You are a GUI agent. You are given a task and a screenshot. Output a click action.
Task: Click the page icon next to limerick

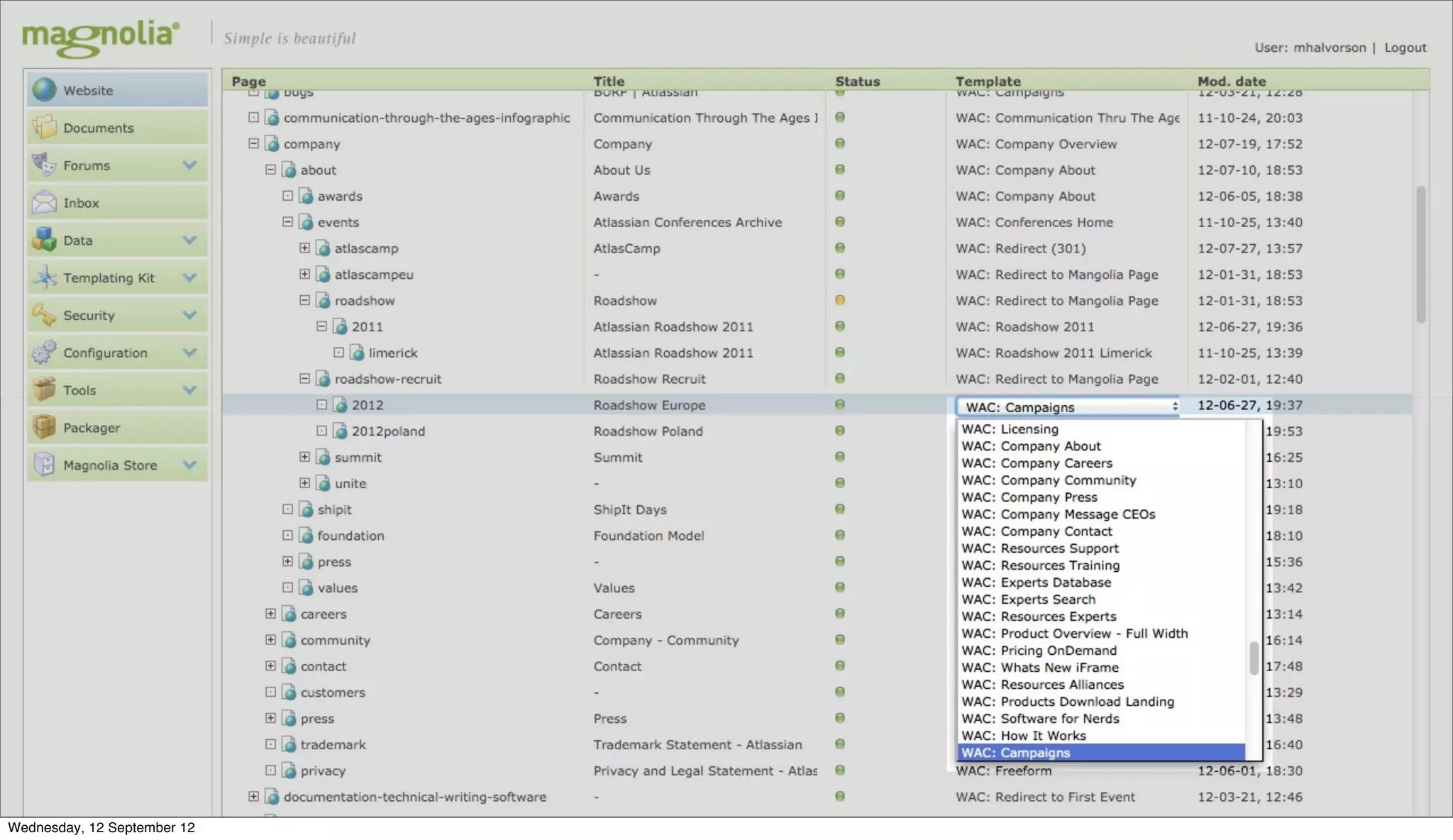pos(358,353)
